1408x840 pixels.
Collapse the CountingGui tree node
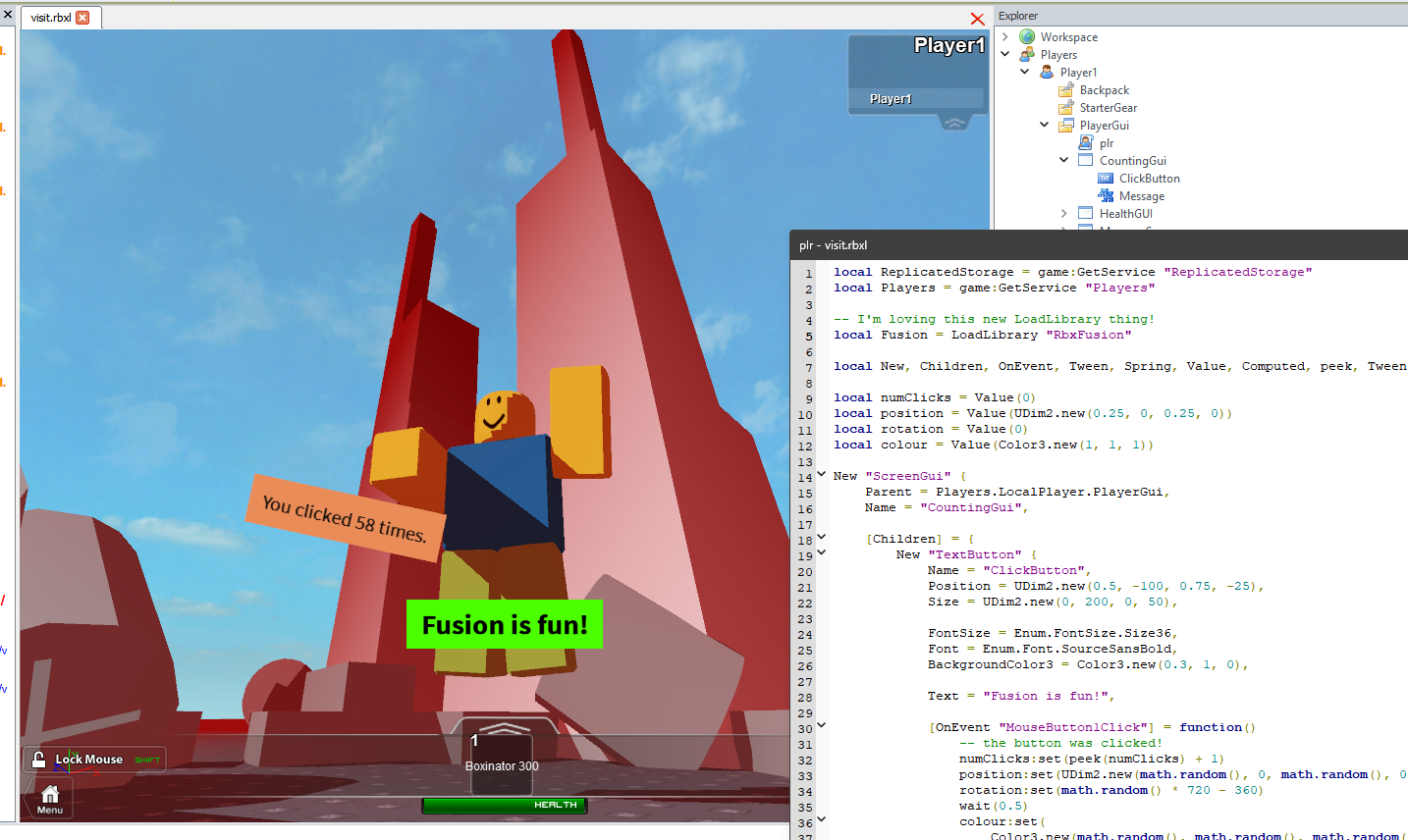[x=1064, y=160]
